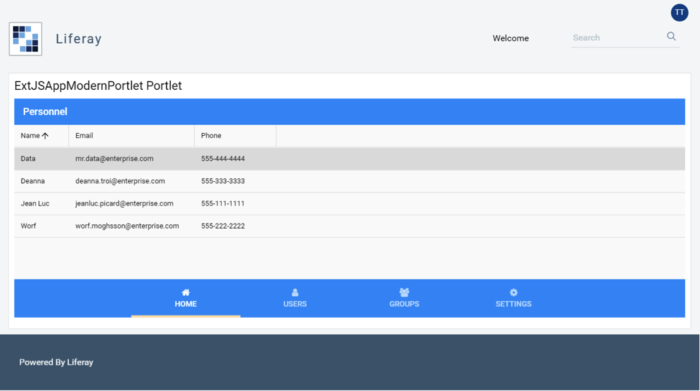
Task: Click jeanluc.picard@enterprise.com email cell
Action: [124, 204]
